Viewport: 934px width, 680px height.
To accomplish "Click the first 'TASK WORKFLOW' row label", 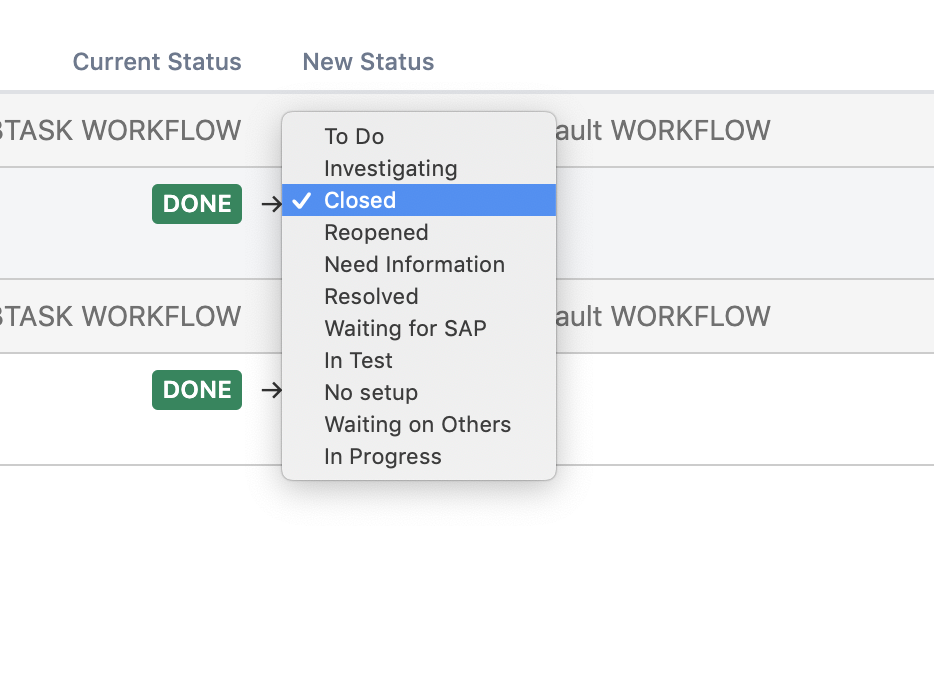I will pyautogui.click(x=120, y=130).
